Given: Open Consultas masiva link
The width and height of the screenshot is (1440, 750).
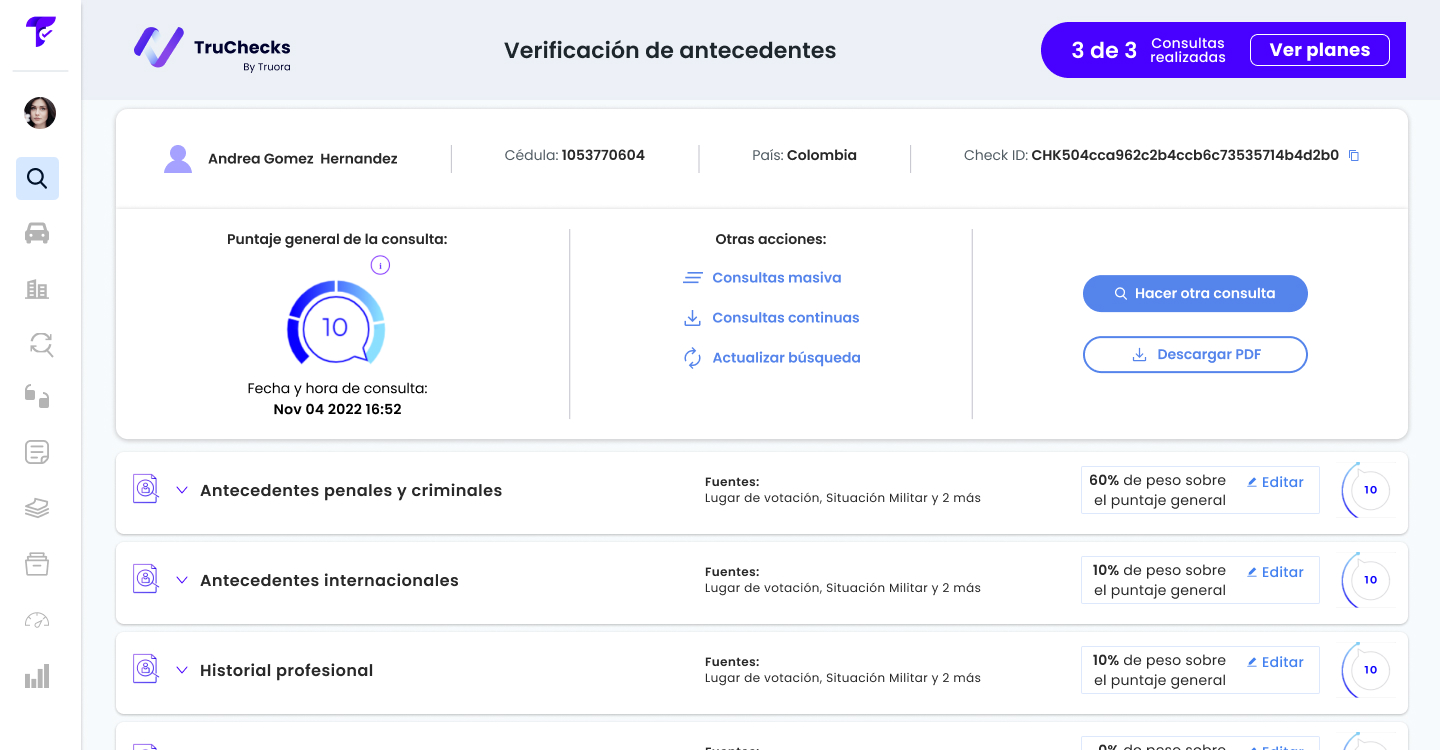Looking at the screenshot, I should pos(777,278).
